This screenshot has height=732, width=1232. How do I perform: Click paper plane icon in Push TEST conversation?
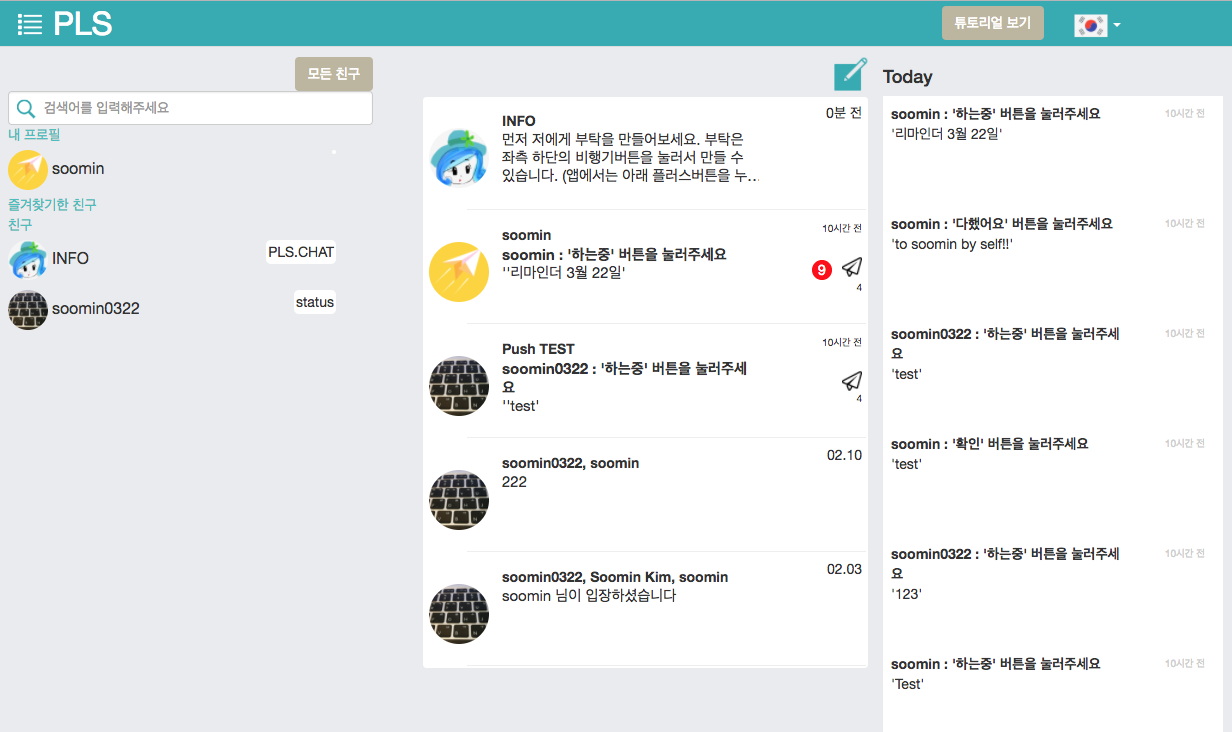pyautogui.click(x=851, y=381)
